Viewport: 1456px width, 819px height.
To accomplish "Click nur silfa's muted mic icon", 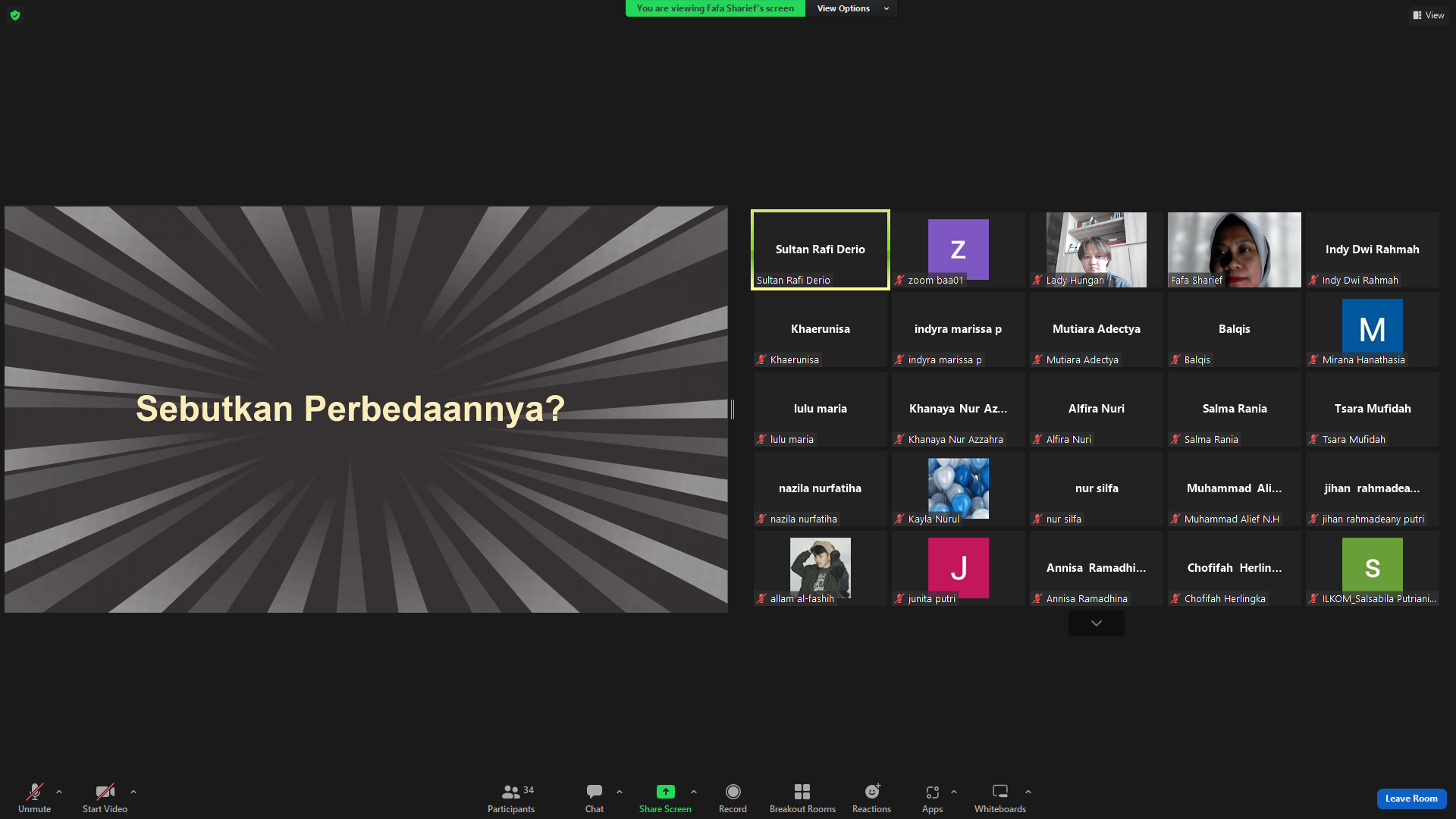I will click(x=1037, y=519).
